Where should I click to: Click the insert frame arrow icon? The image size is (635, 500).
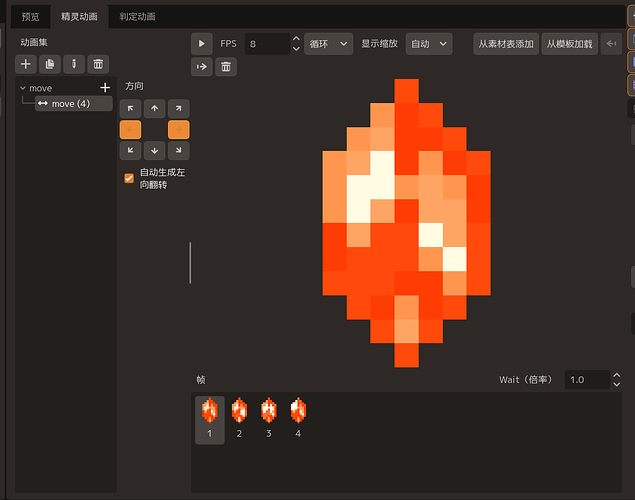202,66
